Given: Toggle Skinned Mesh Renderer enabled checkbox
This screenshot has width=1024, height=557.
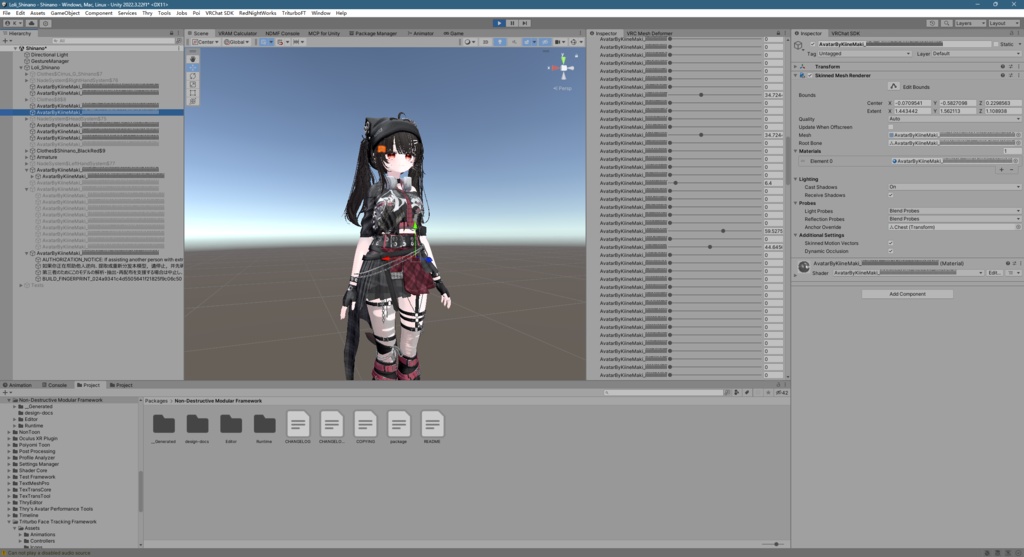Looking at the screenshot, I should tap(810, 75).
